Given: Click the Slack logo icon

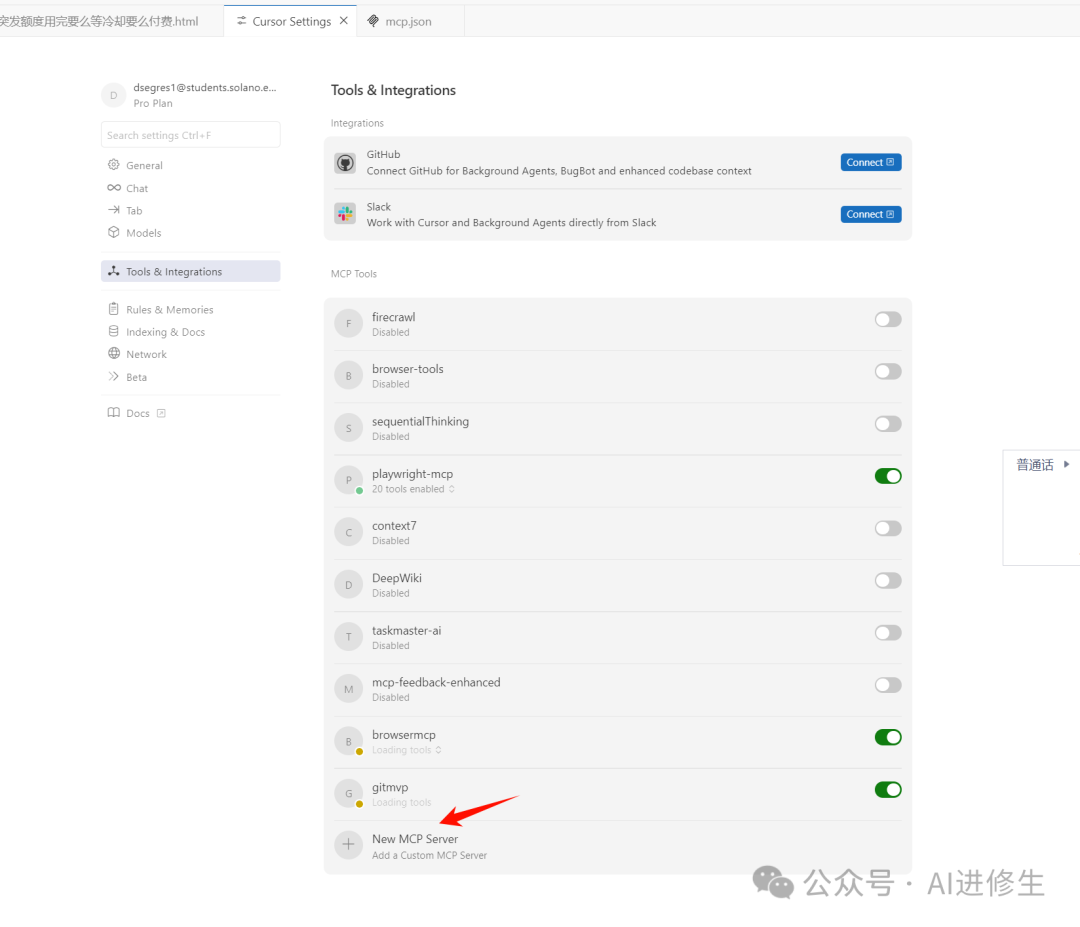Looking at the screenshot, I should tap(345, 214).
